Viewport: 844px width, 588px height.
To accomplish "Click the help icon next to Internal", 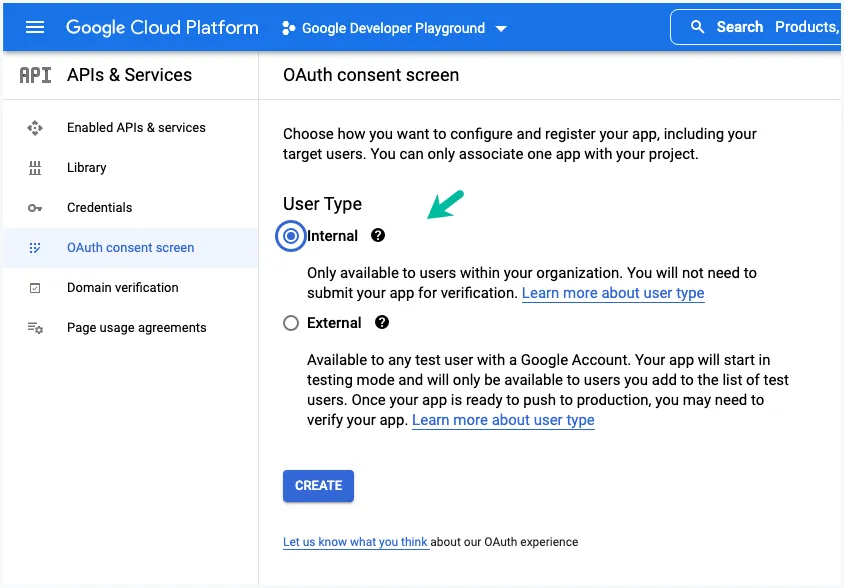I will click(x=377, y=236).
